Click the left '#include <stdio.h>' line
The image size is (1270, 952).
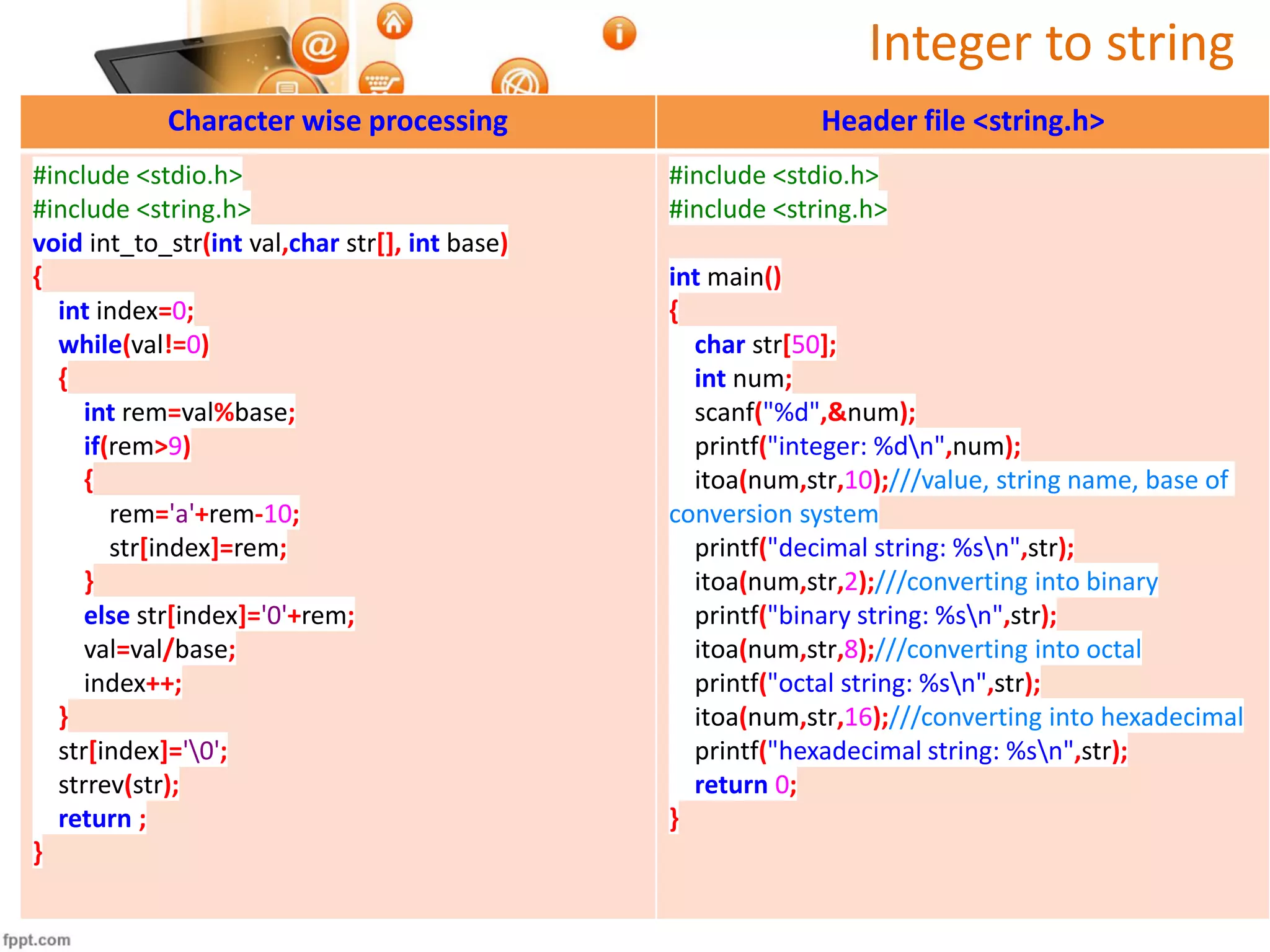coord(138,175)
